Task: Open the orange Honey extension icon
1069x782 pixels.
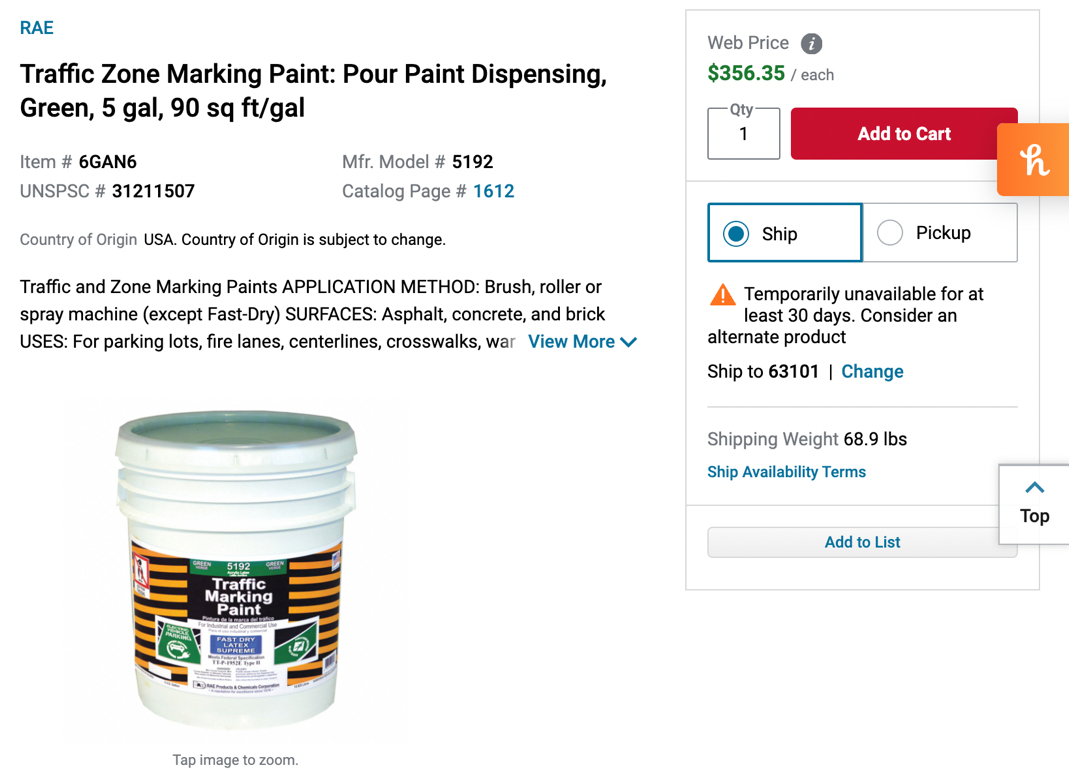Action: [1034, 160]
